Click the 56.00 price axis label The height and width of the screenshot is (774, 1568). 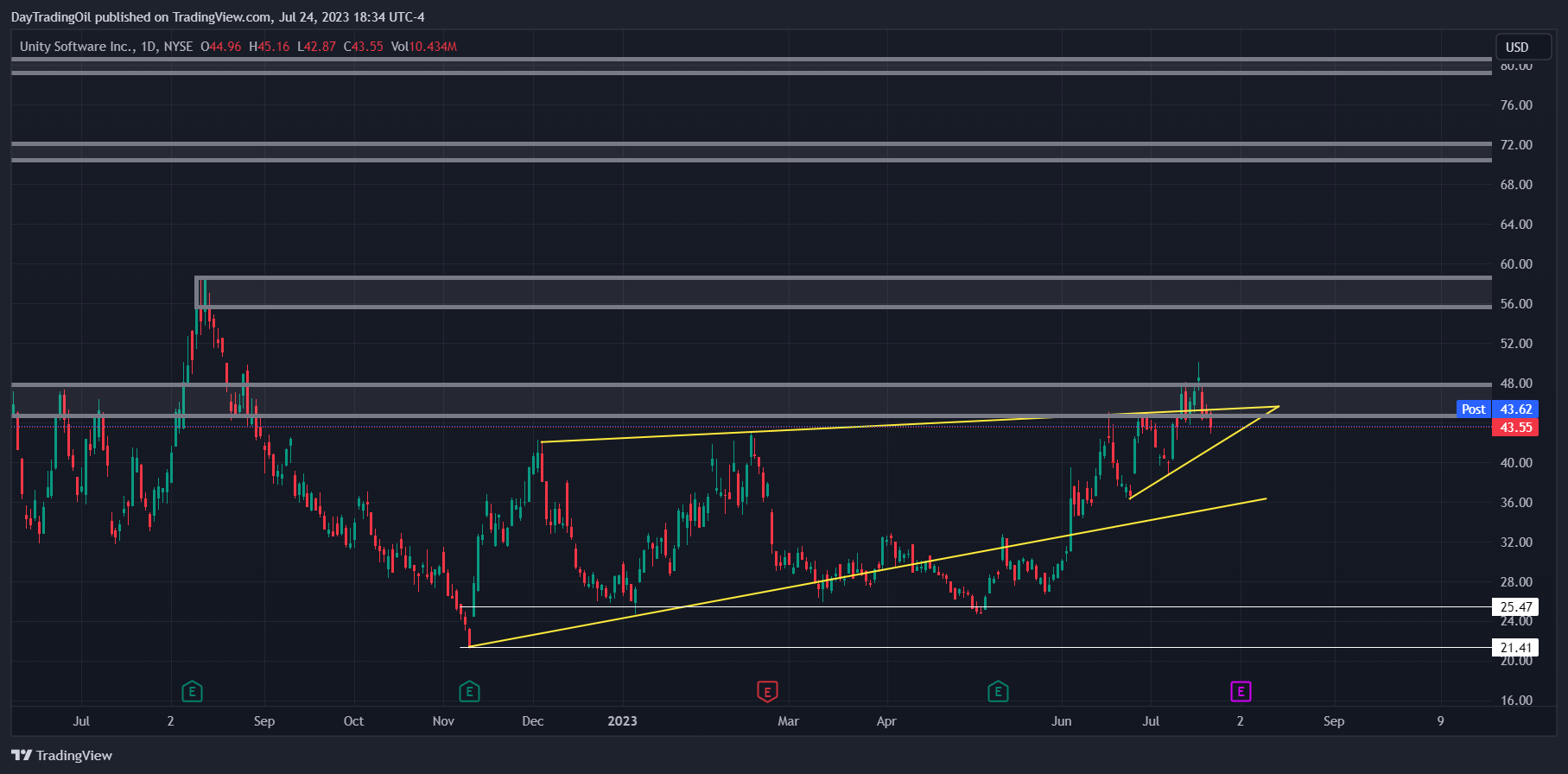point(1516,304)
